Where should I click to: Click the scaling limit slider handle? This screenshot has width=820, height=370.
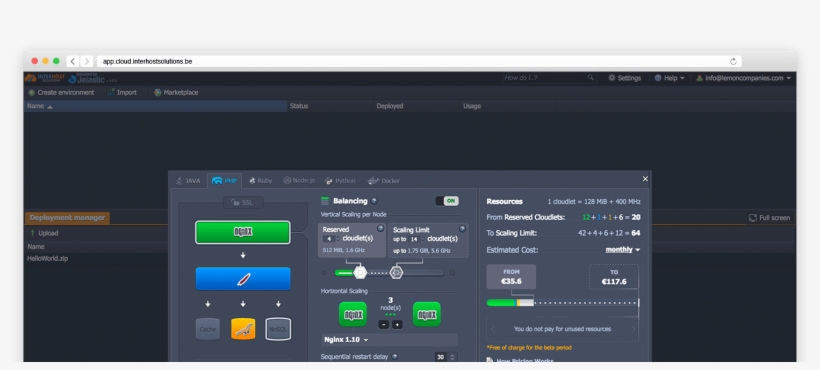396,272
